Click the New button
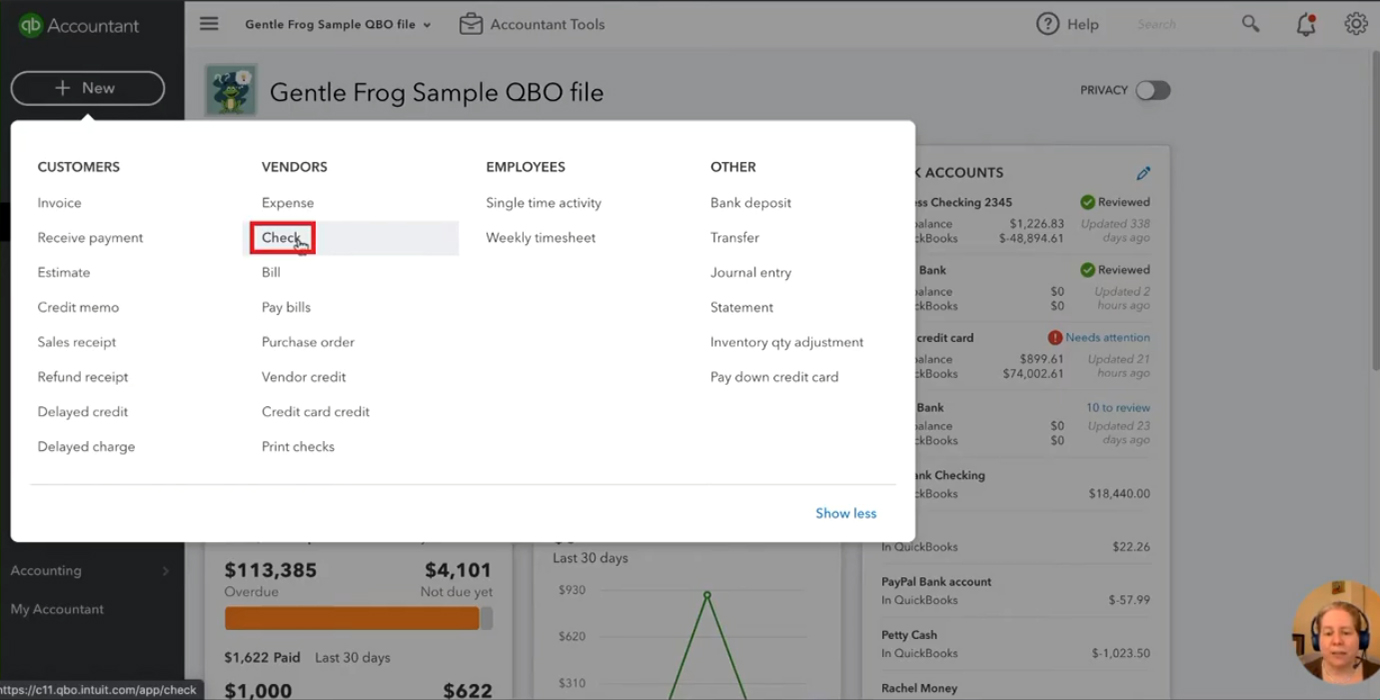Image resolution: width=1380 pixels, height=700 pixels. pyautogui.click(x=88, y=88)
